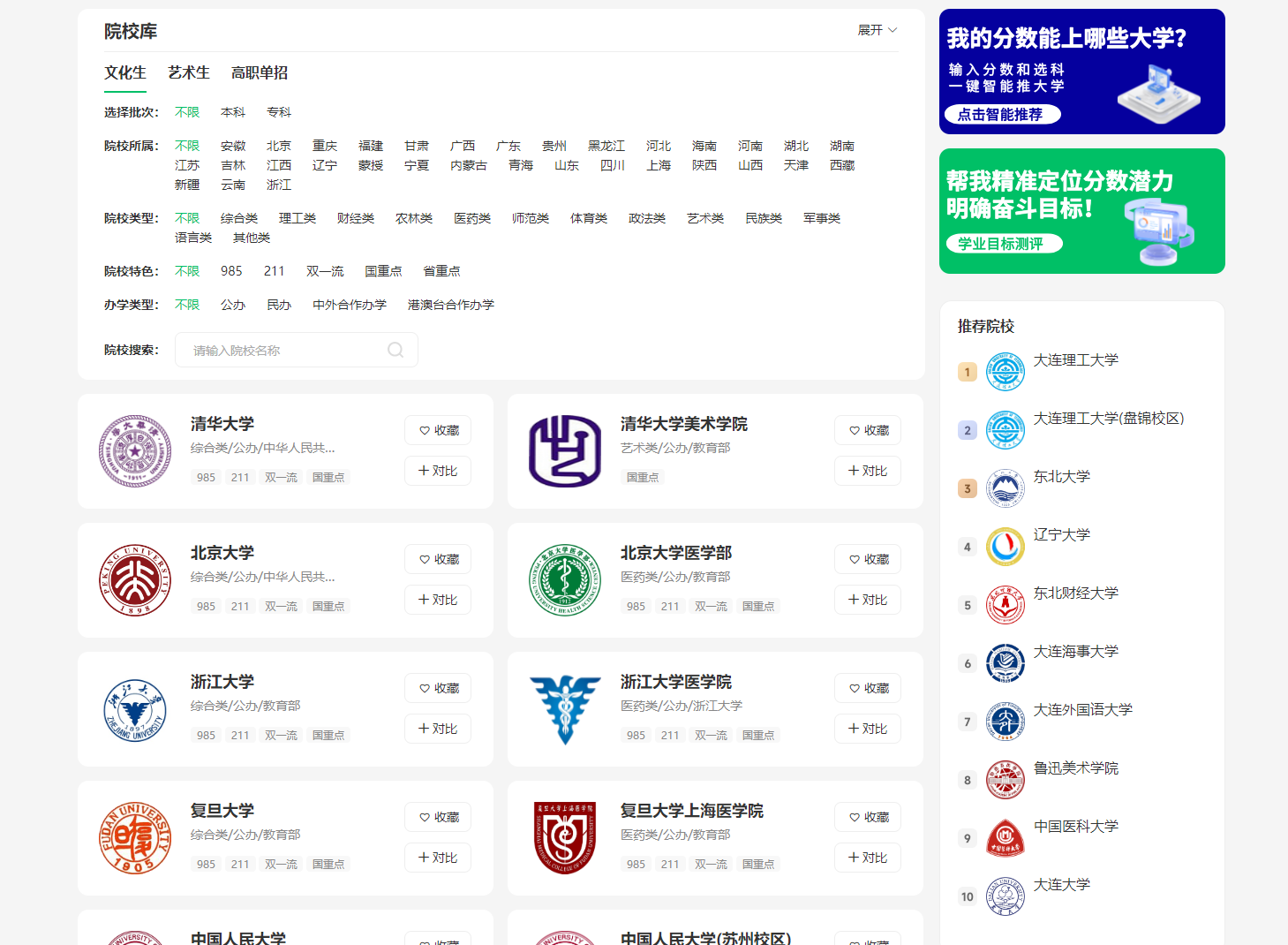
Task: Select 本科 batch filter
Action: coord(233,112)
